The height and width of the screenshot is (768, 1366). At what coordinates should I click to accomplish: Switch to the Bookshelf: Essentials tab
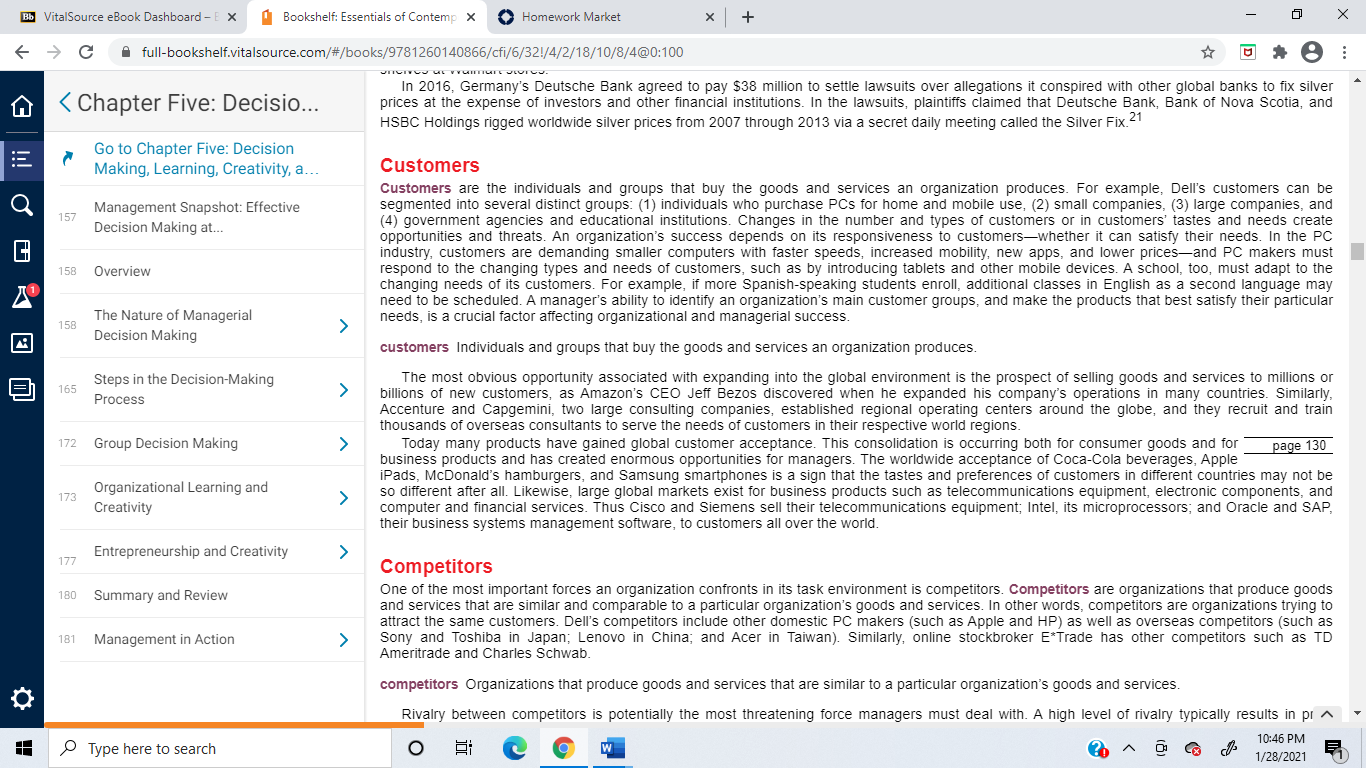(x=366, y=17)
